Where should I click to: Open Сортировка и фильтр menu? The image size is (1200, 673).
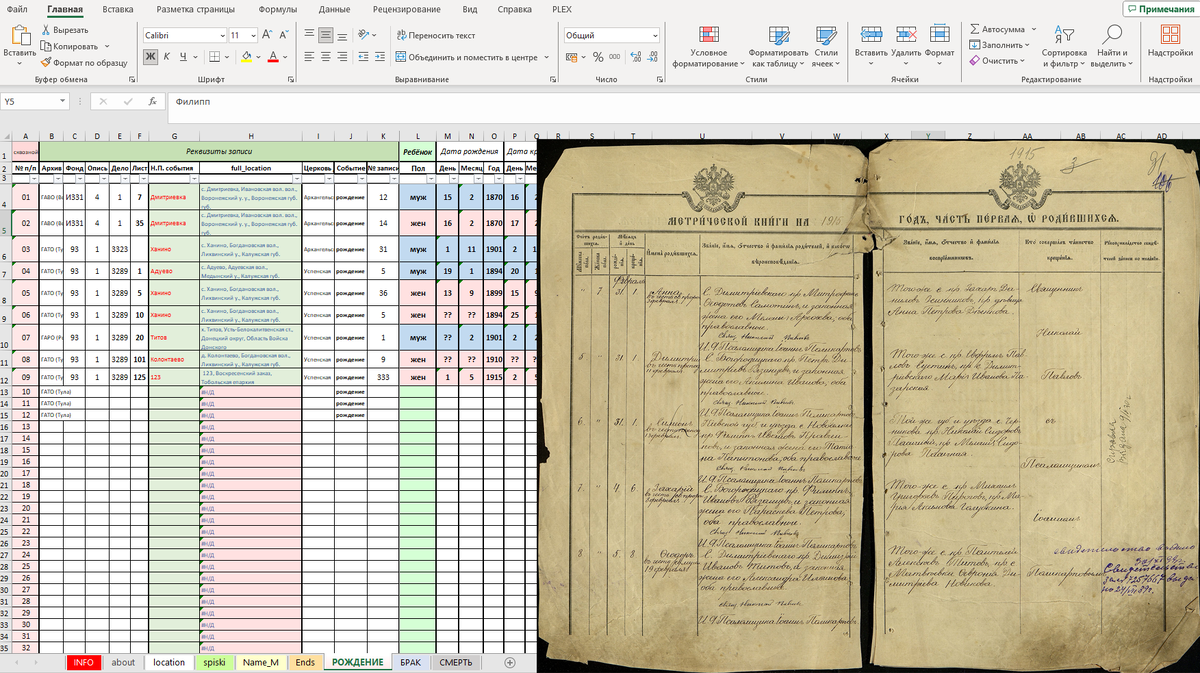tap(1064, 46)
